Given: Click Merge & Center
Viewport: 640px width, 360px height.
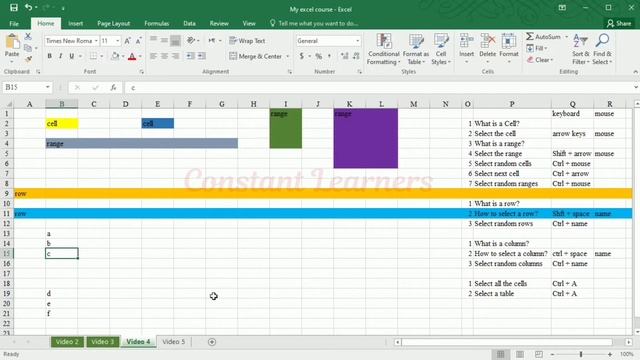Looking at the screenshot, I should [x=256, y=56].
